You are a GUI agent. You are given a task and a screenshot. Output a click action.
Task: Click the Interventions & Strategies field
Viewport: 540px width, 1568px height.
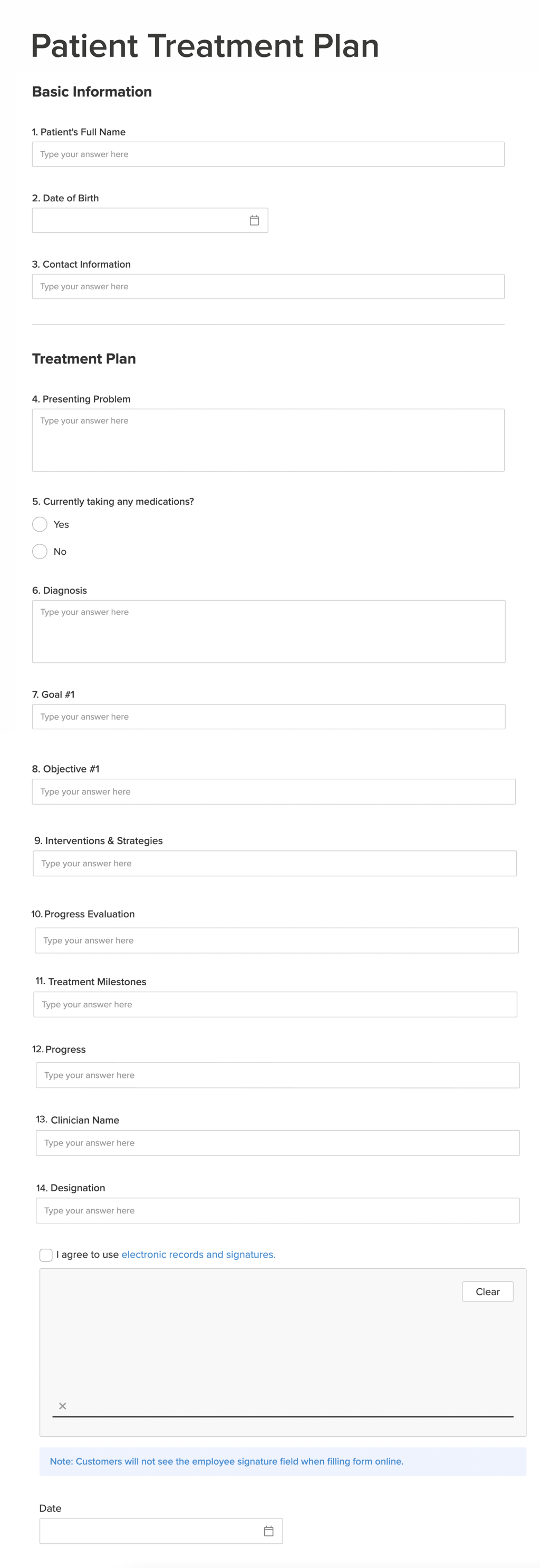point(274,864)
